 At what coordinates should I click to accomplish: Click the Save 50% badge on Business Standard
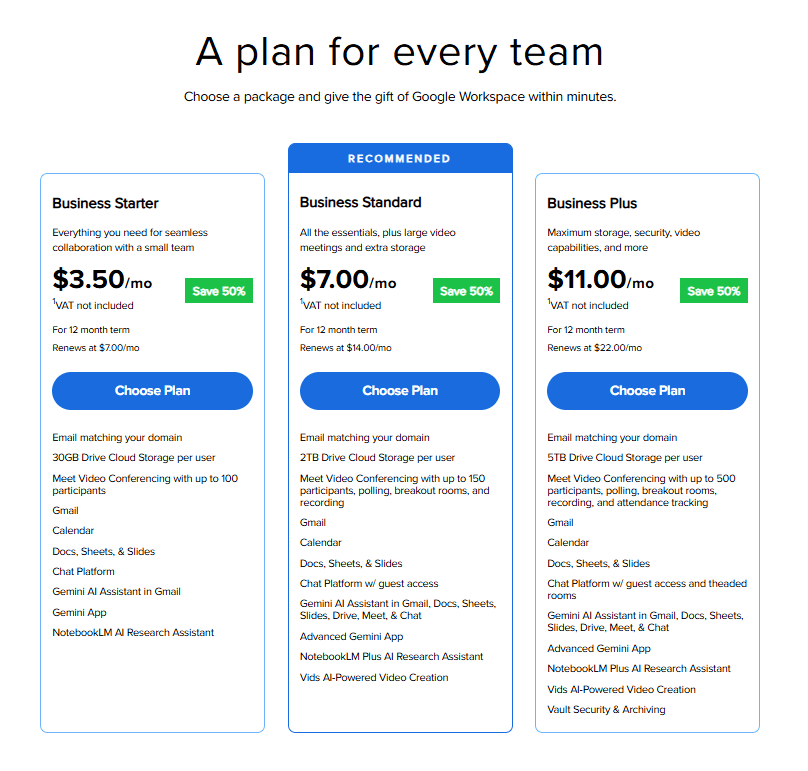[x=466, y=291]
